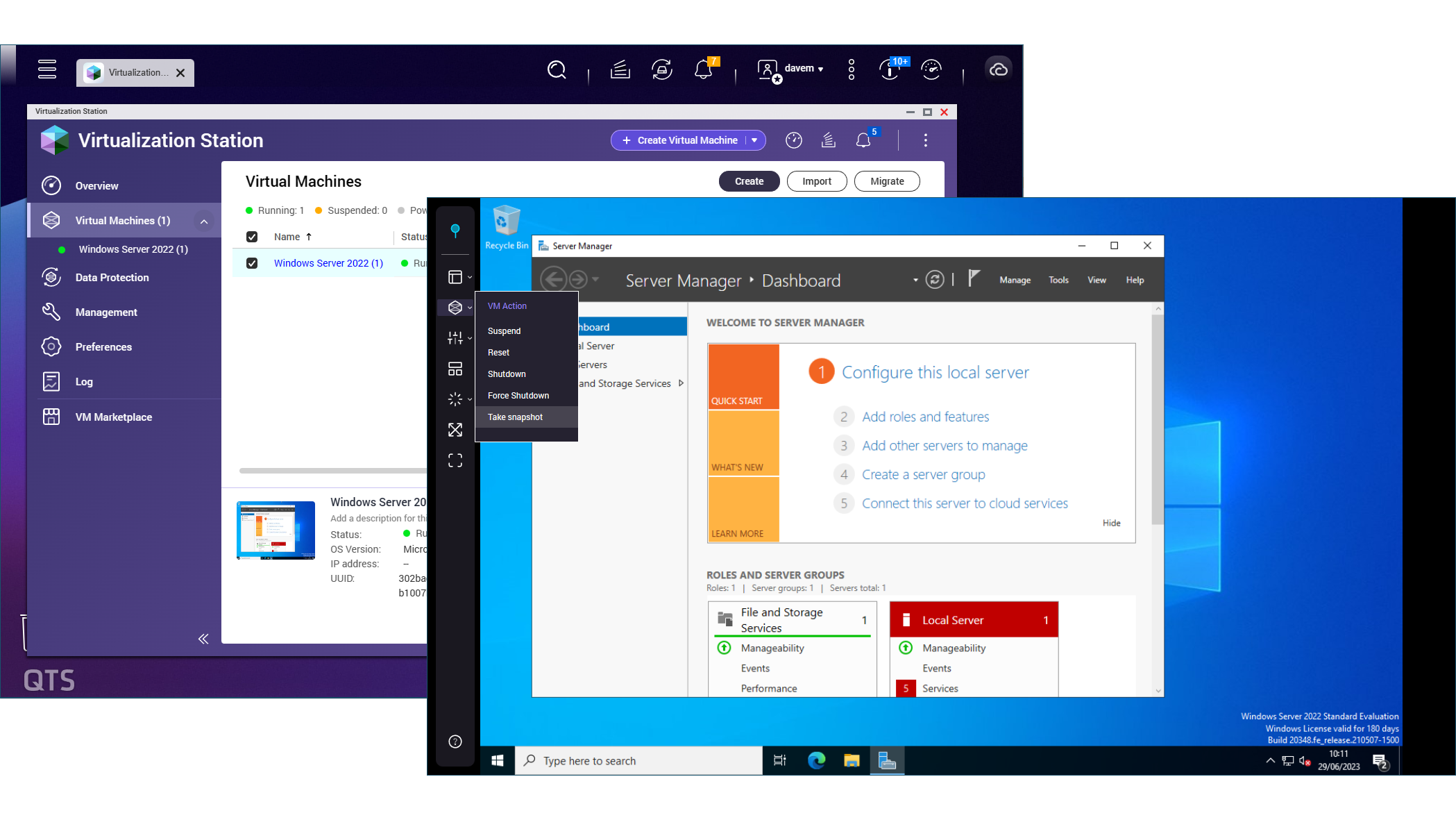The image size is (1456, 820).
Task: Open the QTS main hamburger menu
Action: pyautogui.click(x=47, y=69)
